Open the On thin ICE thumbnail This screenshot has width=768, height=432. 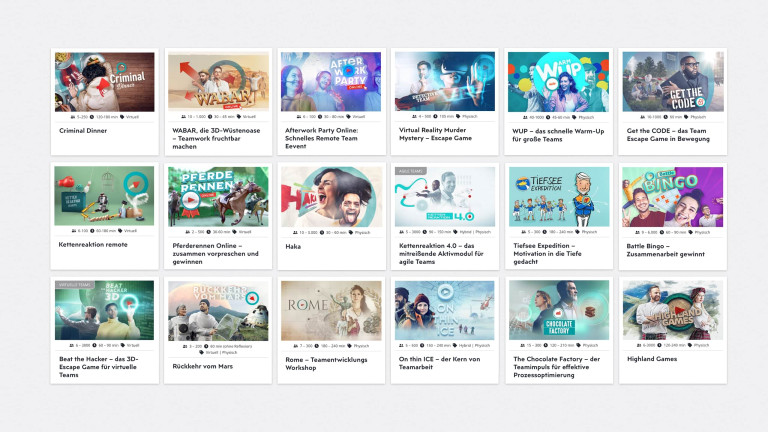pyautogui.click(x=444, y=310)
